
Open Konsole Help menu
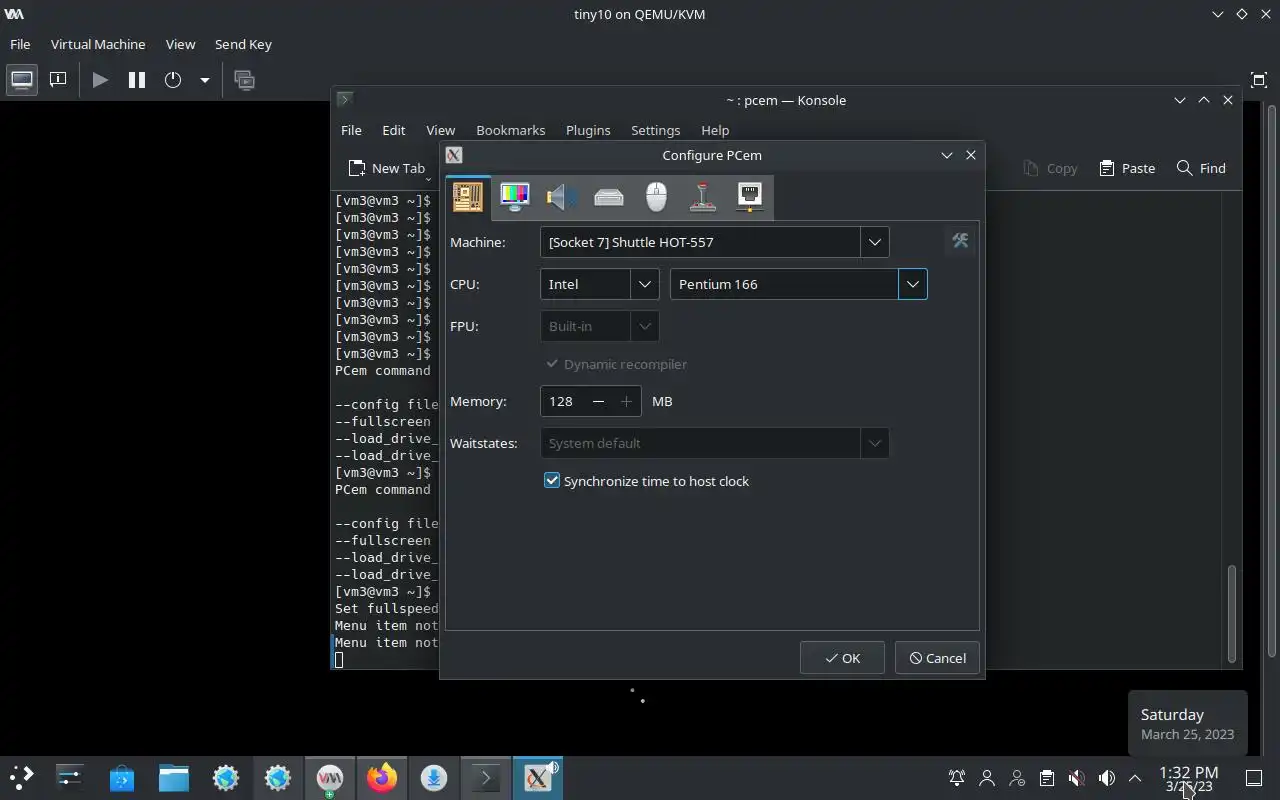click(715, 130)
